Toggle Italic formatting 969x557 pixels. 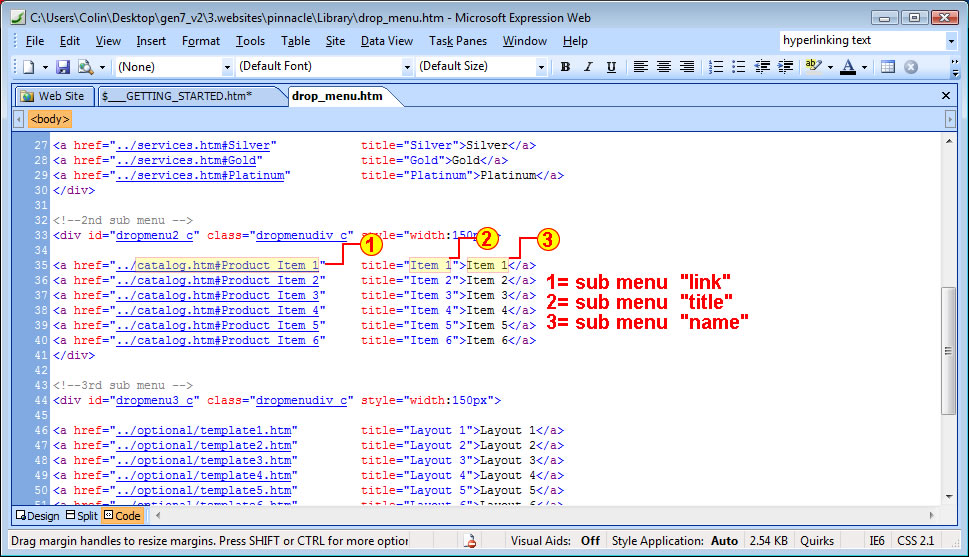point(586,67)
